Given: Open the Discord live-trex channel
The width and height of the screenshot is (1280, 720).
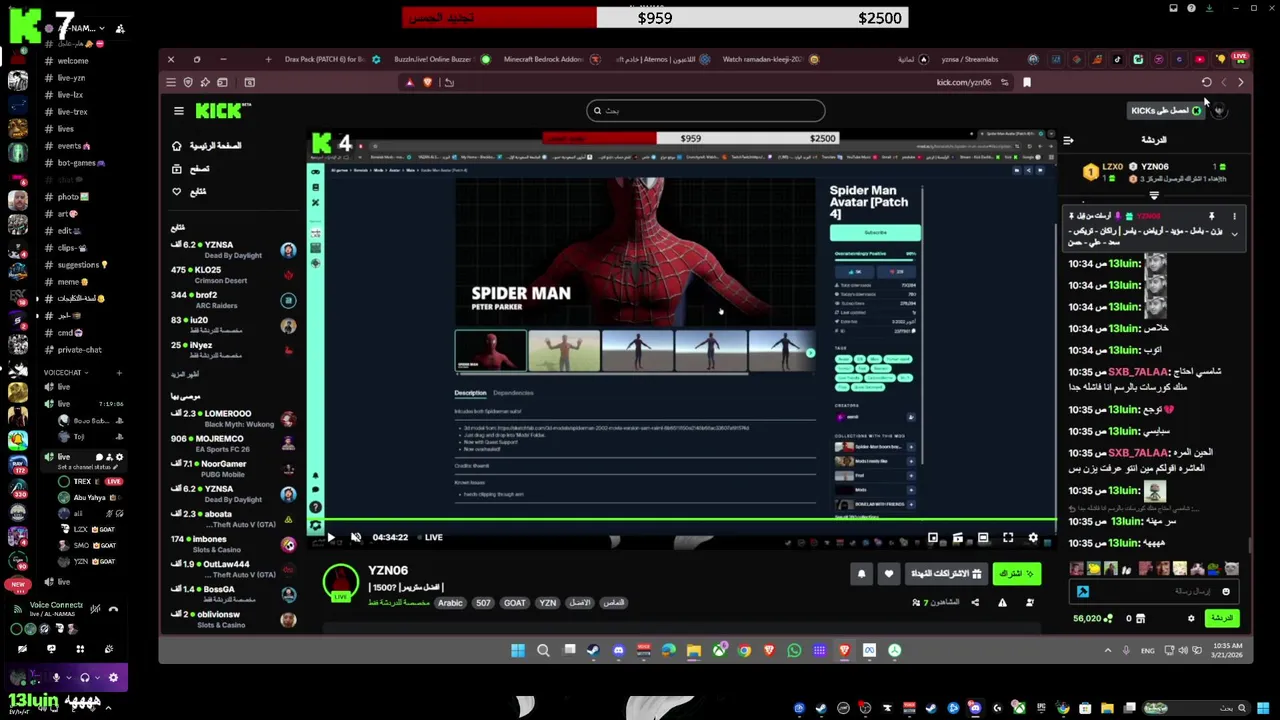Looking at the screenshot, I should click(72, 112).
